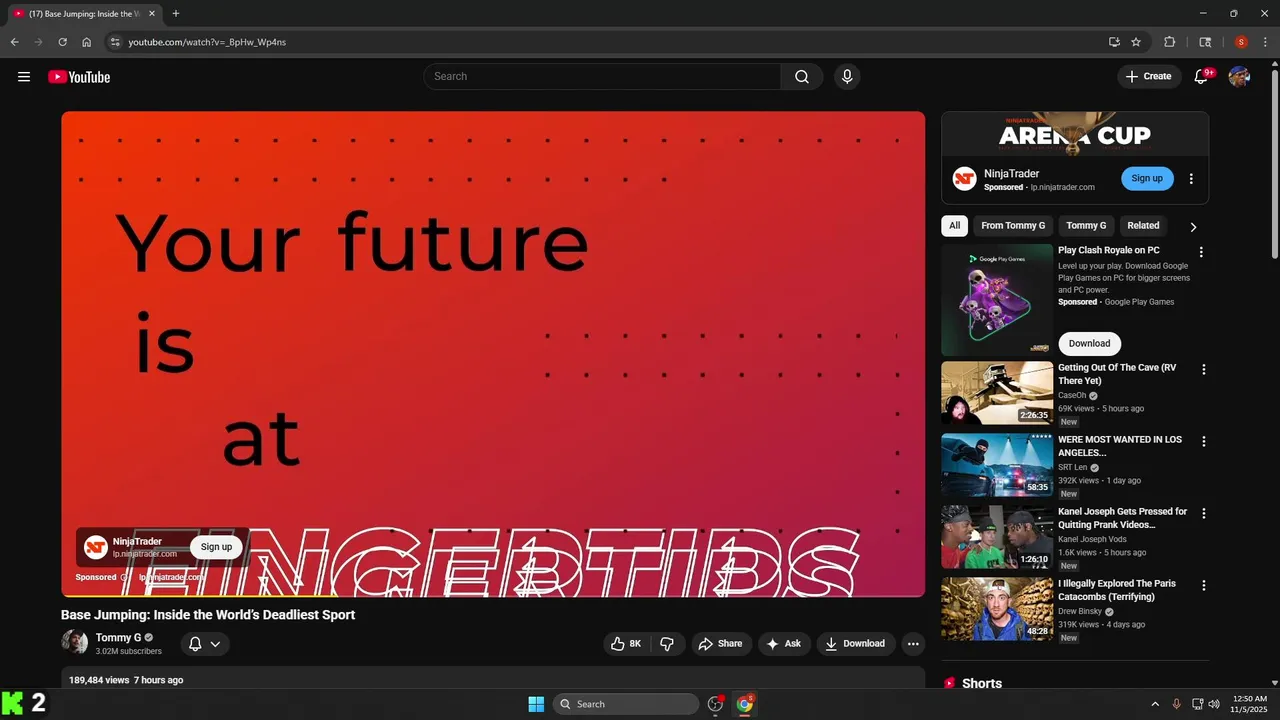Click the ad info icon next to Sponsored

124,577
